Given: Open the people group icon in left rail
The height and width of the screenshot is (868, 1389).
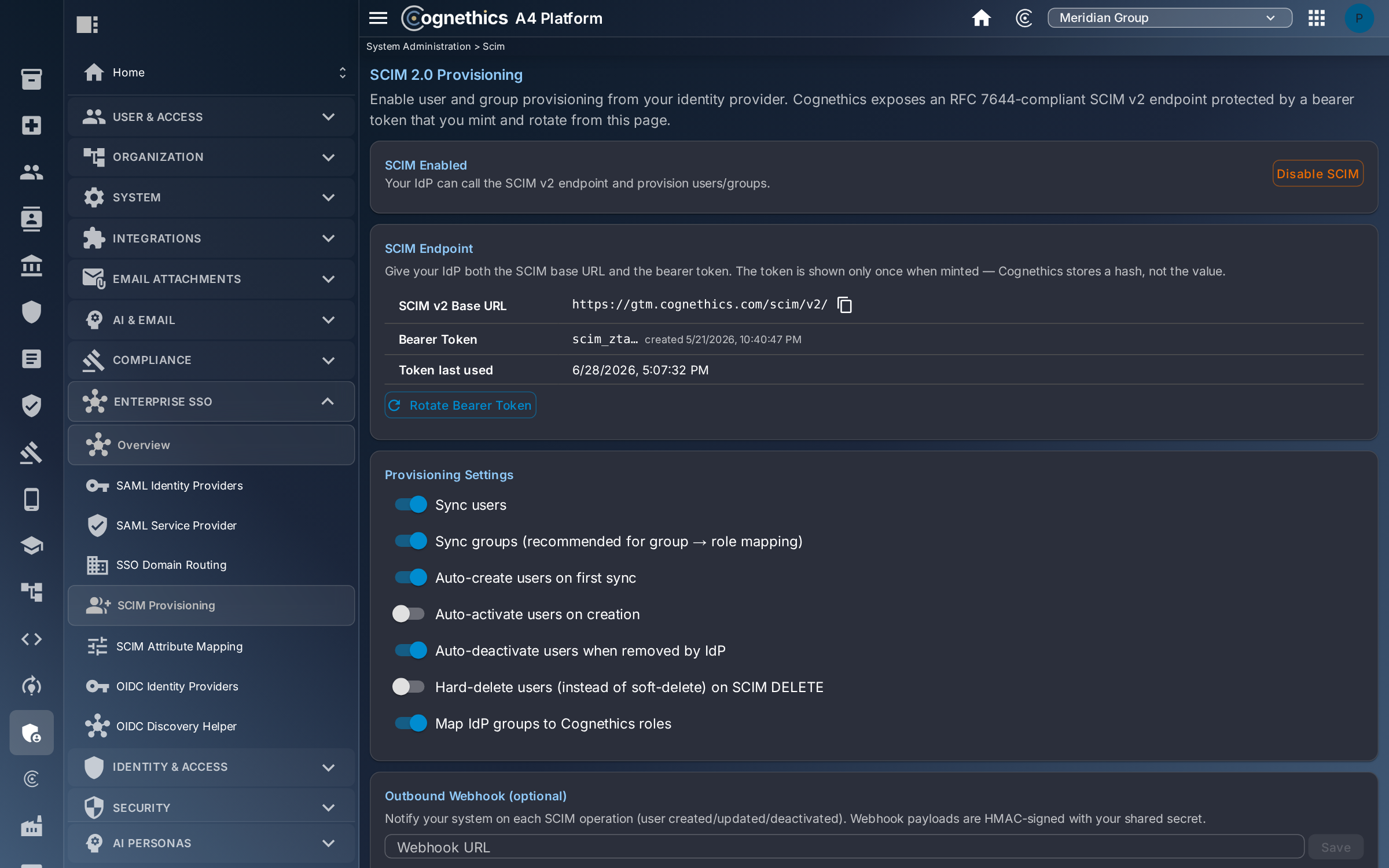Looking at the screenshot, I should pyautogui.click(x=31, y=172).
